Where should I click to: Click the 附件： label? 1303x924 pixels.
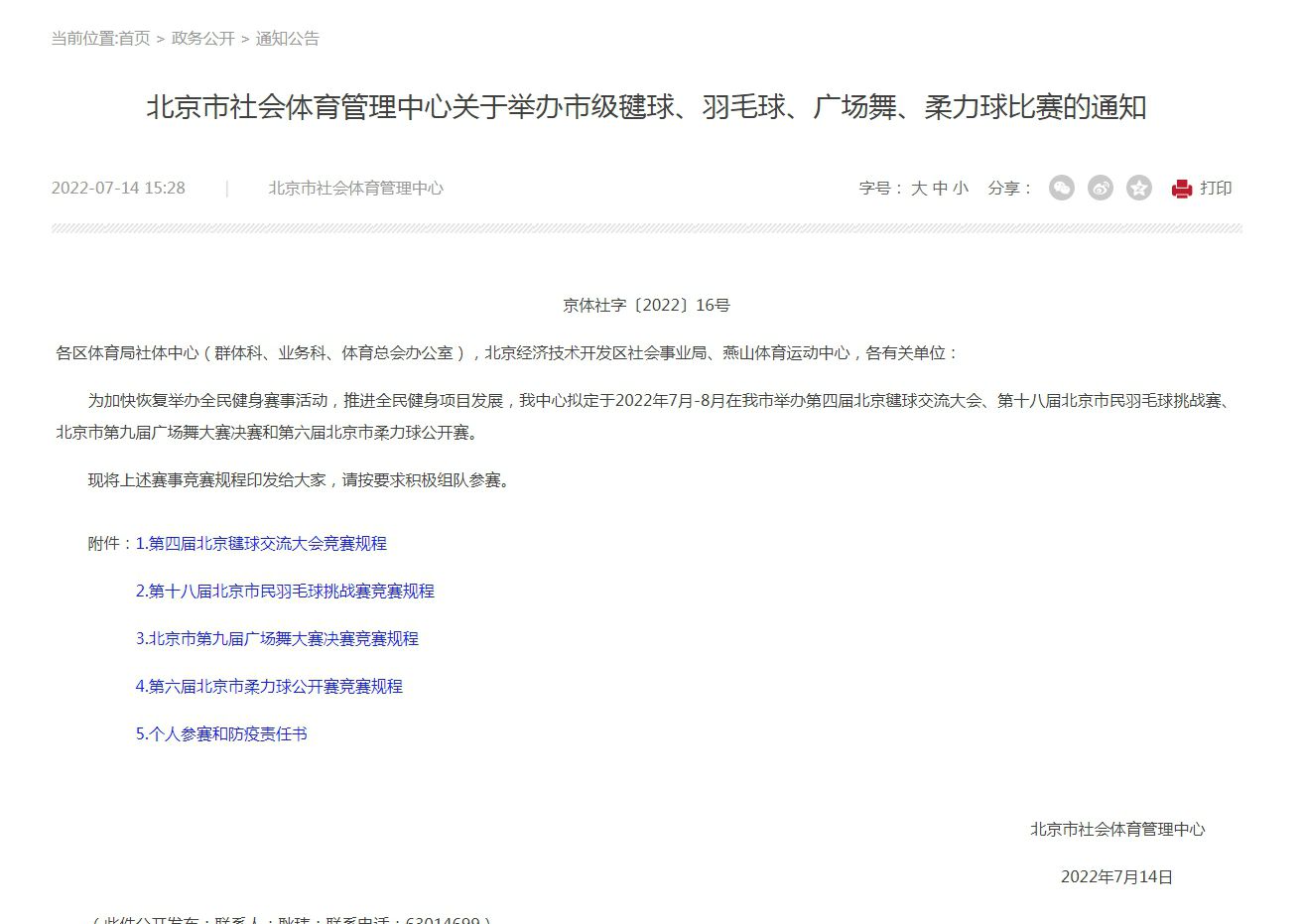click(111, 543)
